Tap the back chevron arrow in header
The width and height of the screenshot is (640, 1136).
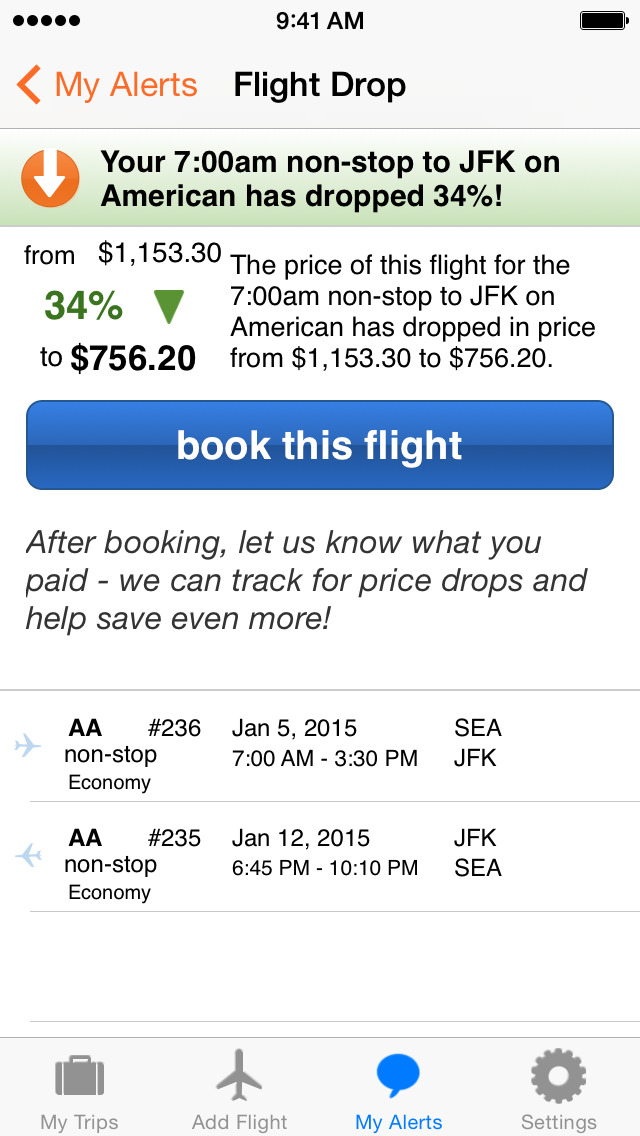point(29,85)
